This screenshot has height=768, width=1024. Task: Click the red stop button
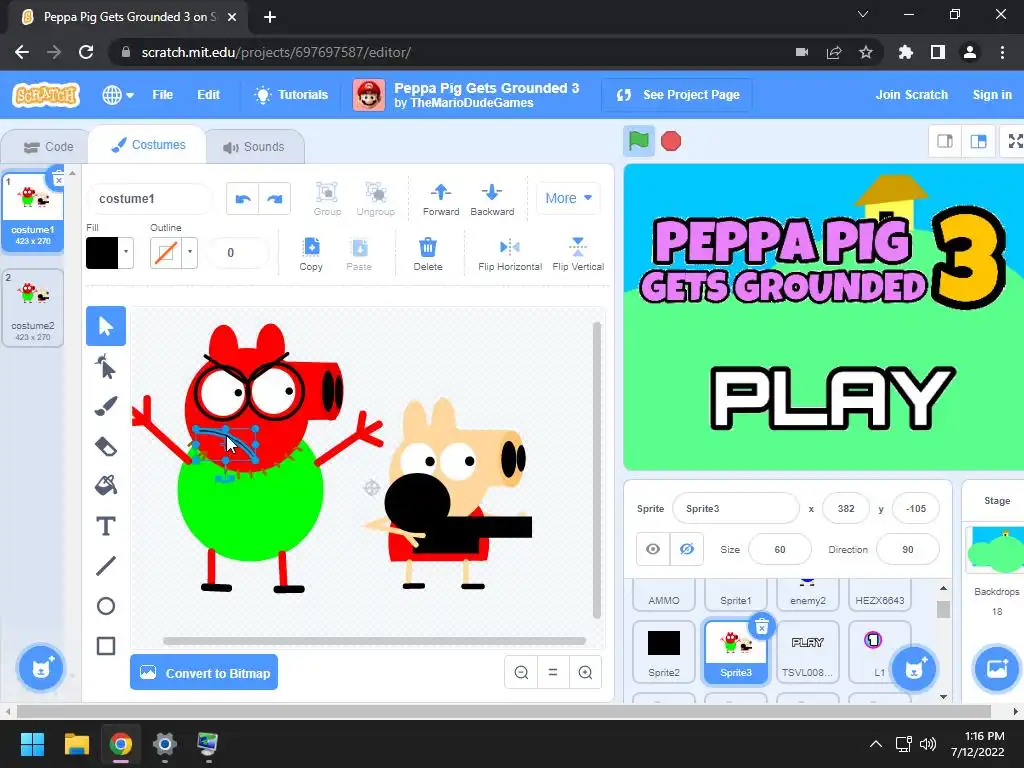click(671, 141)
